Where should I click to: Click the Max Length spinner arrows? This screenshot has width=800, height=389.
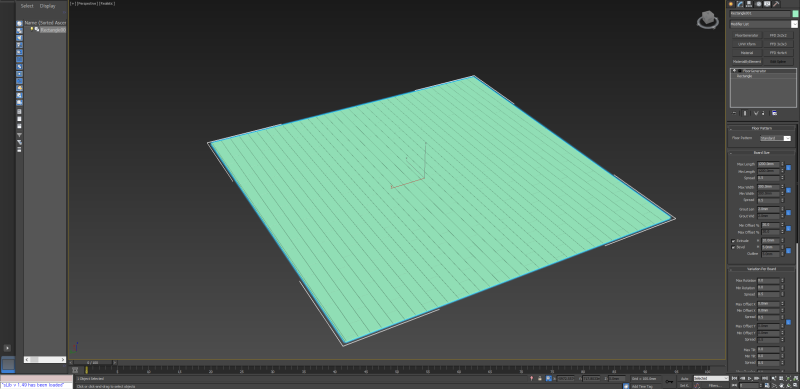tap(782, 164)
